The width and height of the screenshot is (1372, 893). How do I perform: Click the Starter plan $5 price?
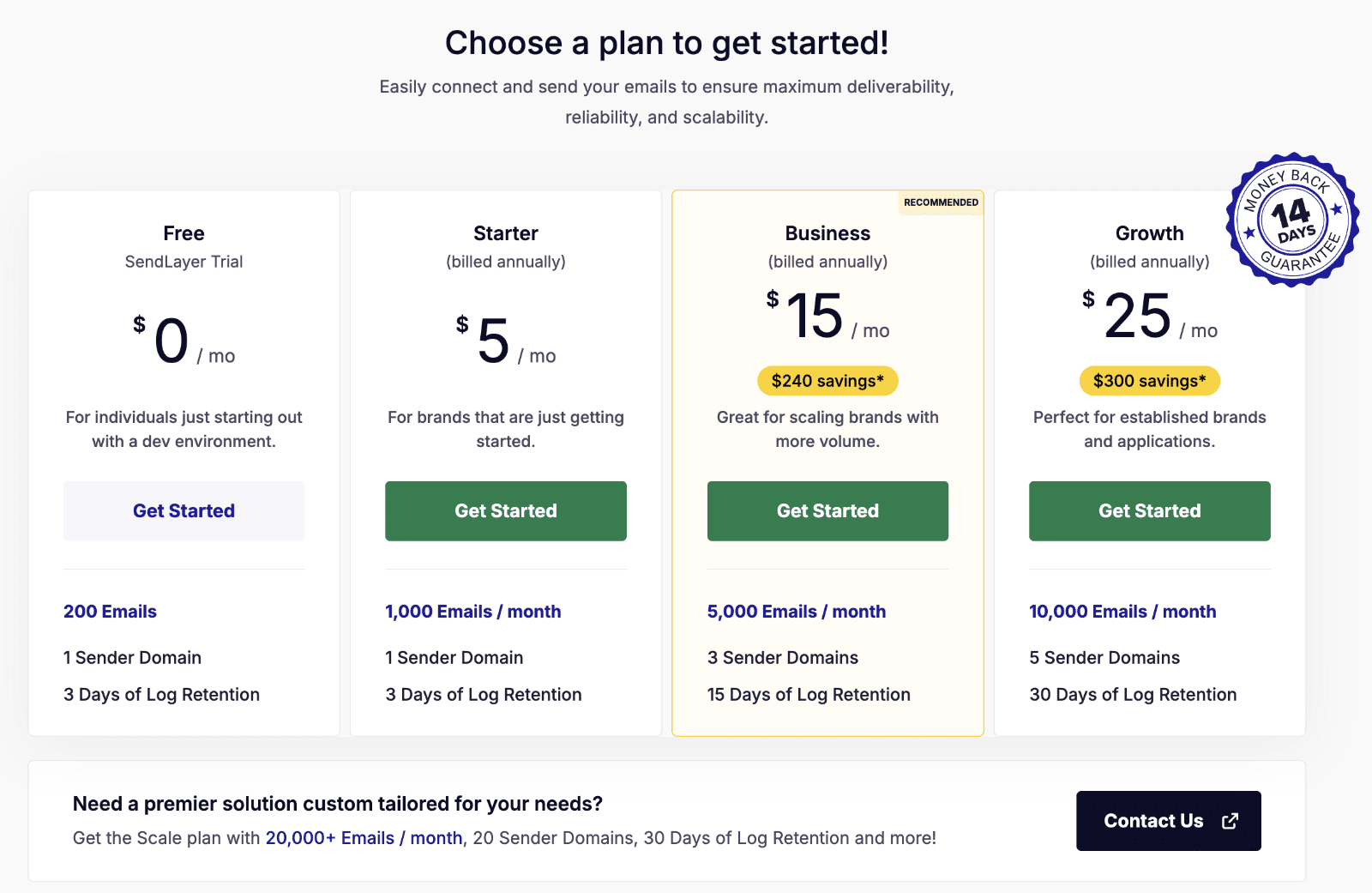494,341
